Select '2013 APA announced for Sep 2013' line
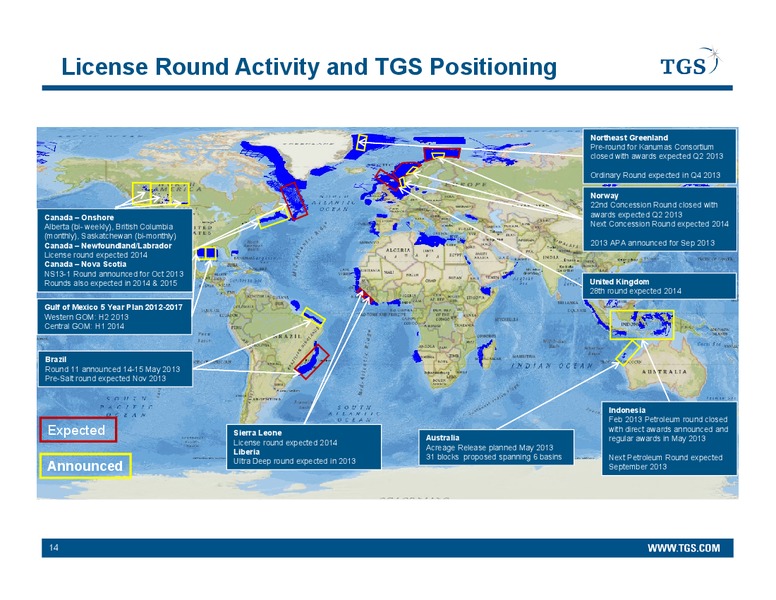The width and height of the screenshot is (776, 600). 652,243
